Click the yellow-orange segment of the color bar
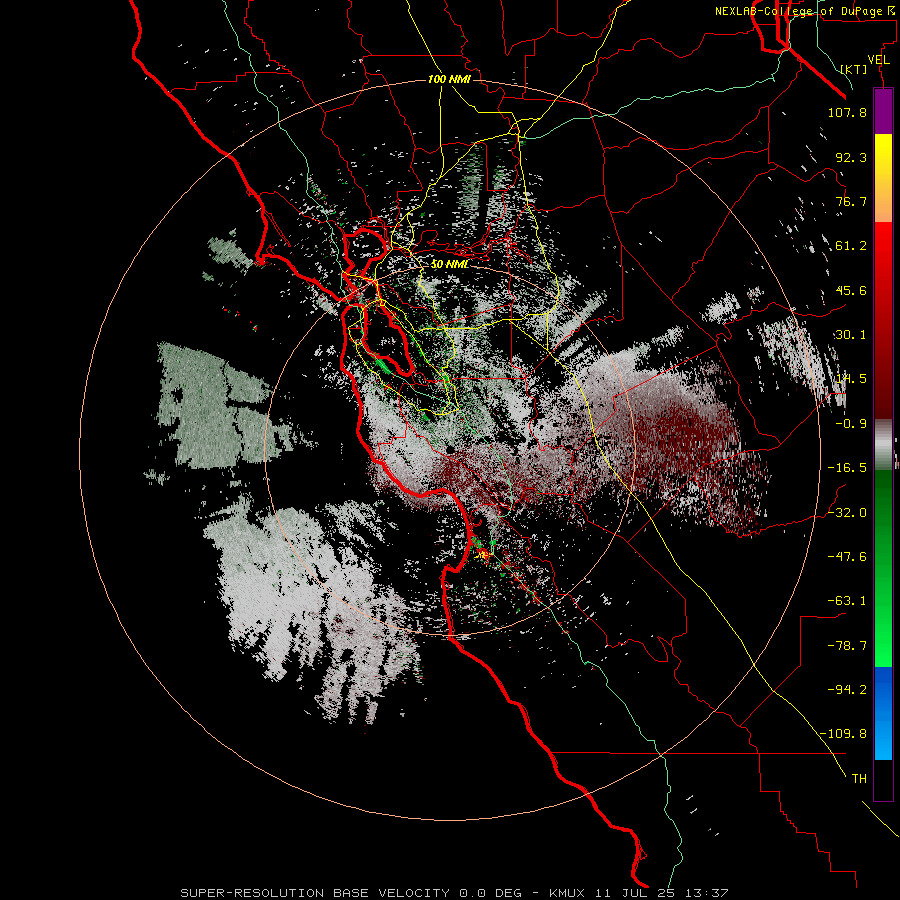The height and width of the screenshot is (900, 900). pos(883,178)
